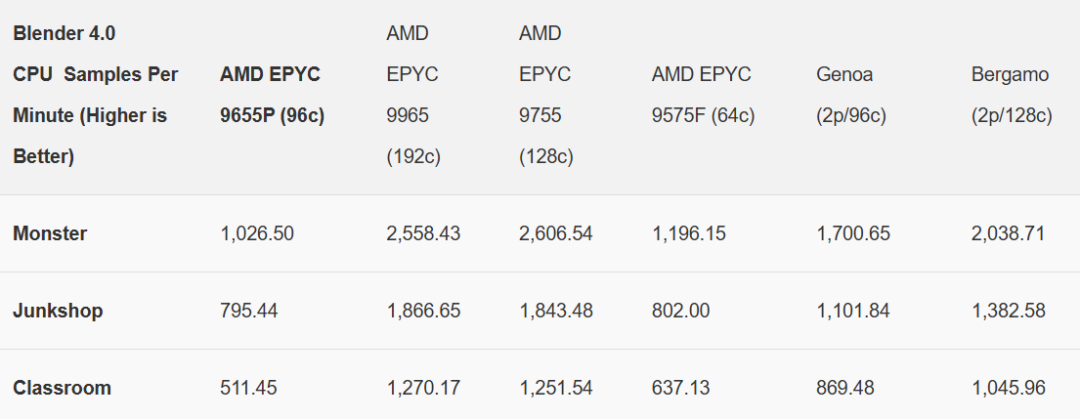Screen dimensions: 1080x419
Task: Select Junkshop value 1,866.65
Action: 424,311
